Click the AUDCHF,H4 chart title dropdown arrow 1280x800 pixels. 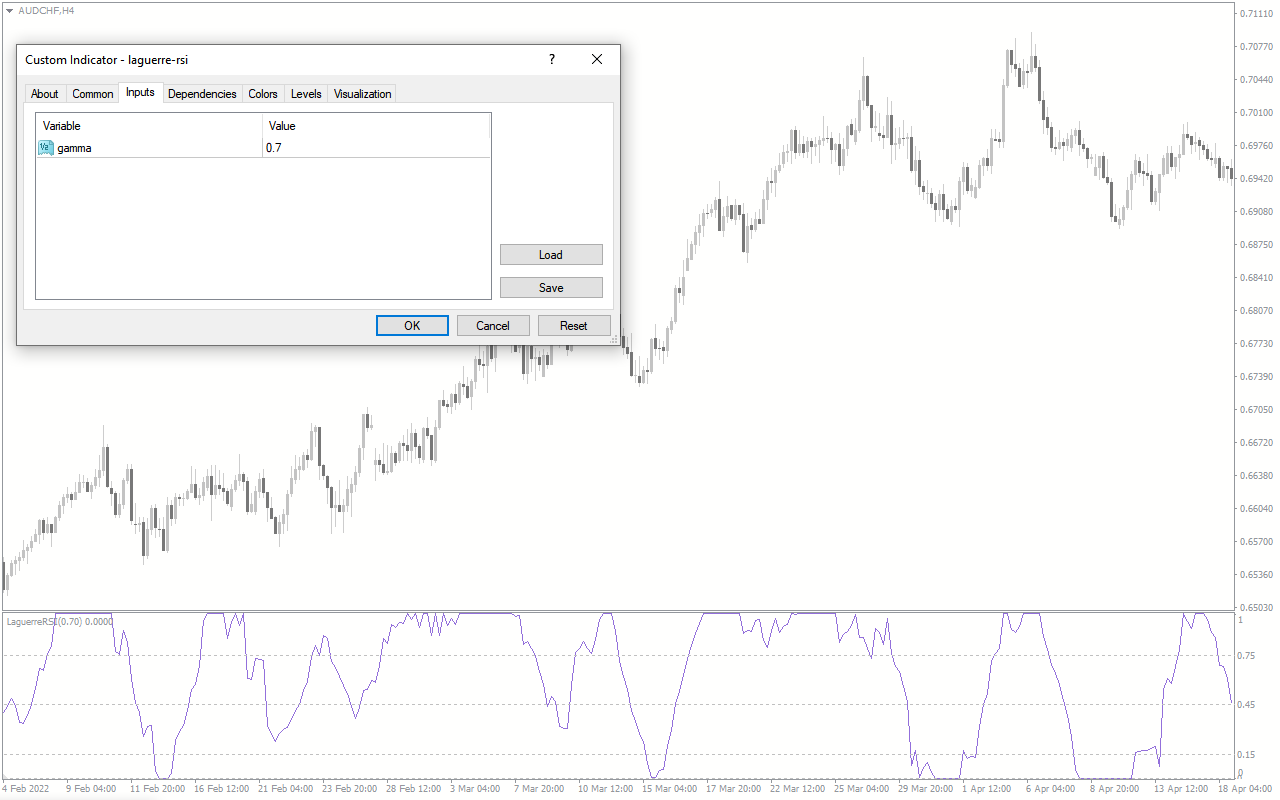[10, 10]
